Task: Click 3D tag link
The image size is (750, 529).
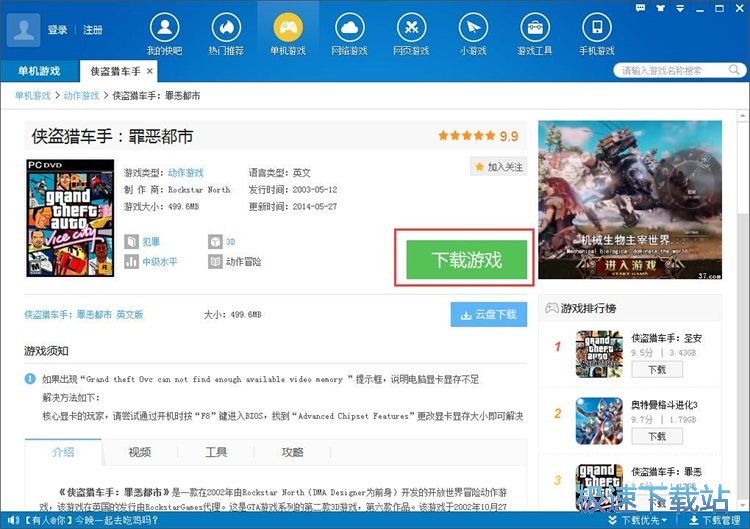Action: pos(231,242)
